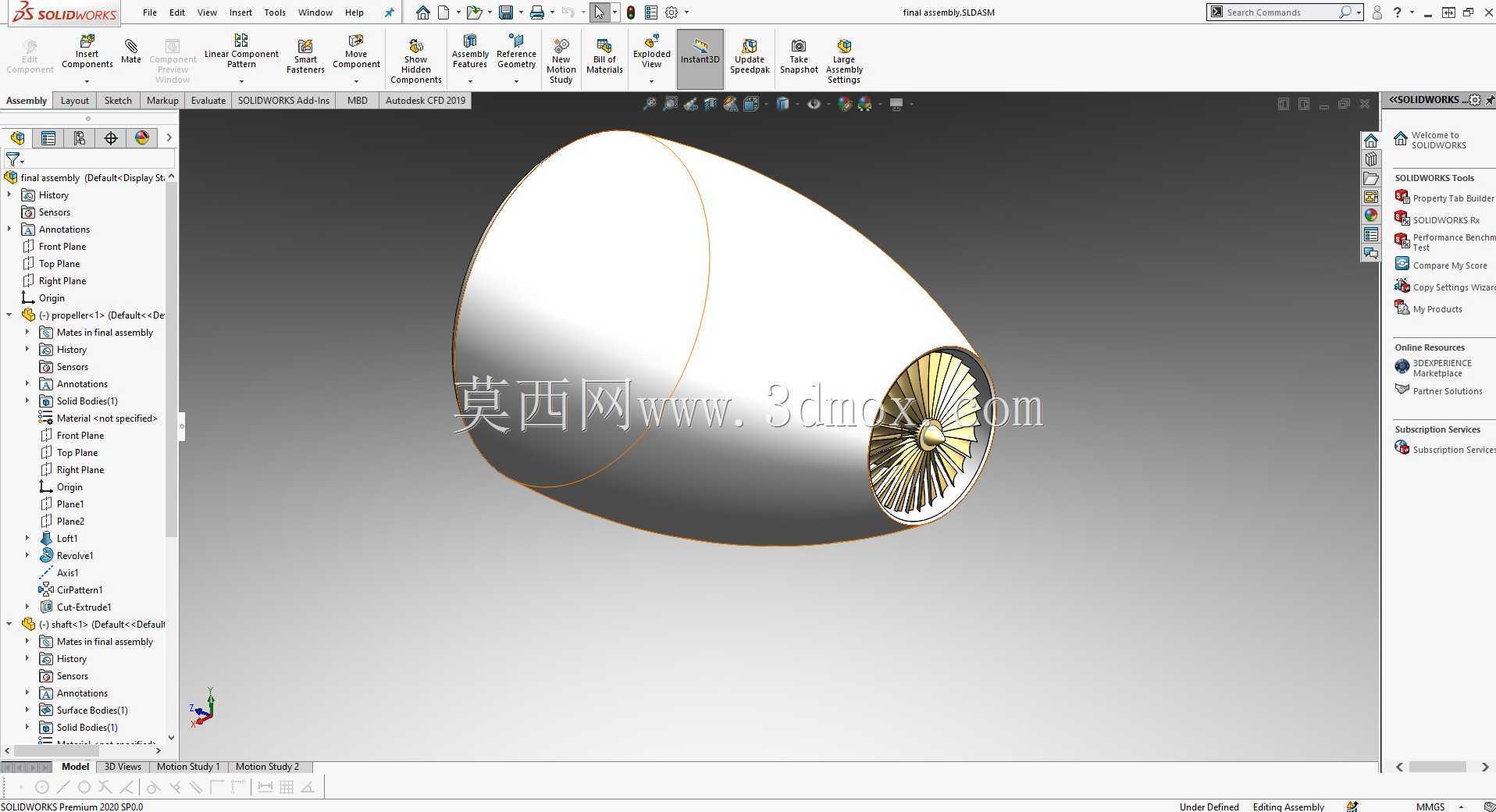Open Linear Component Pattern tool
The height and width of the screenshot is (812, 1496).
point(241,52)
